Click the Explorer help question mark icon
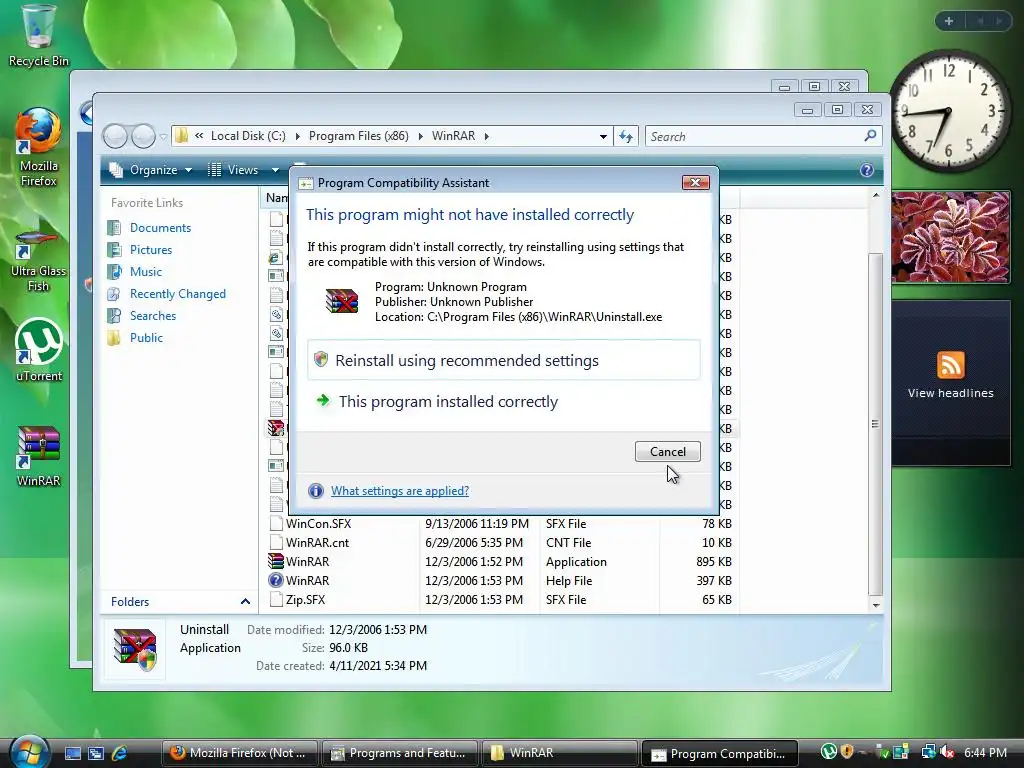 coord(867,170)
